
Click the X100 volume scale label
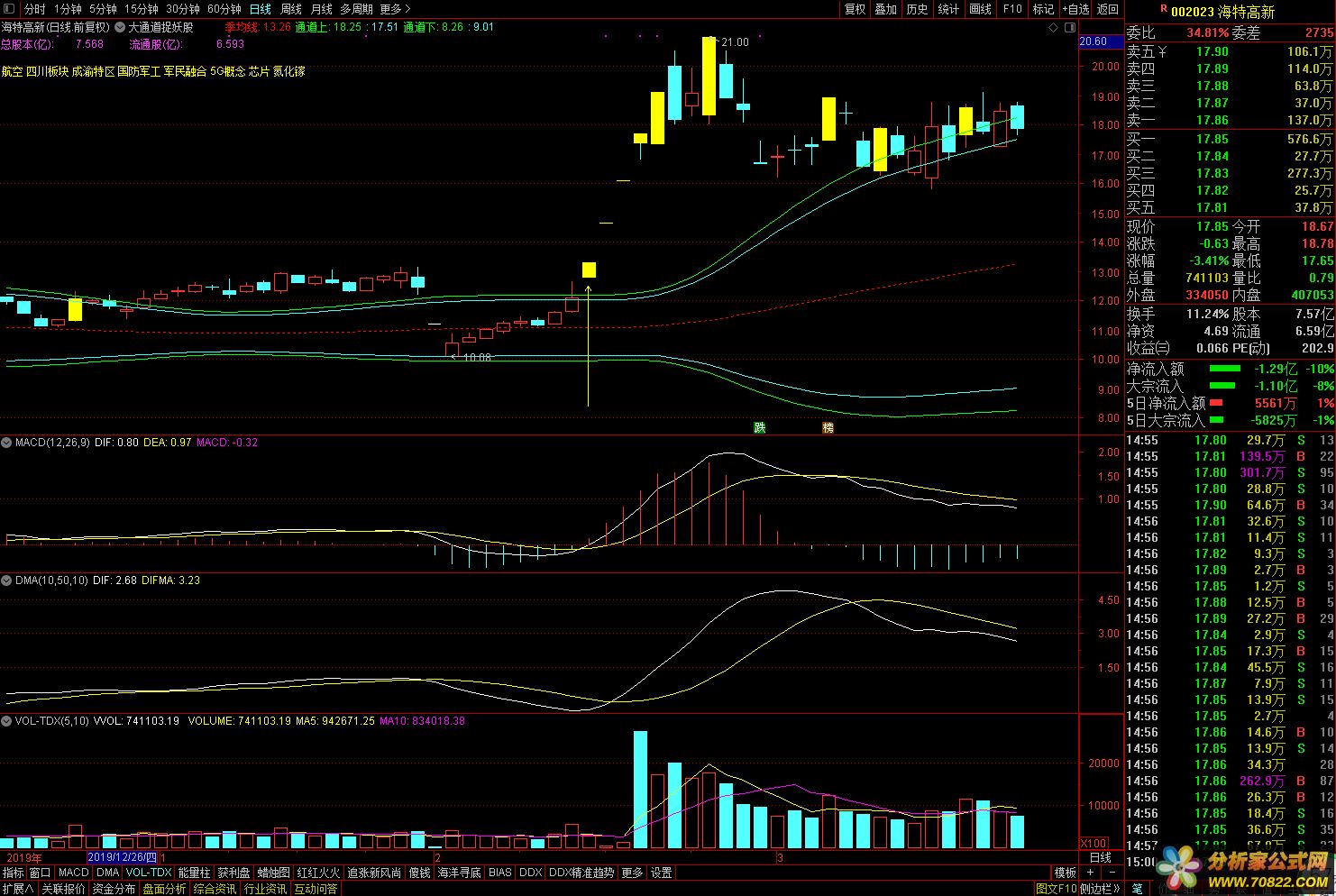[1094, 843]
